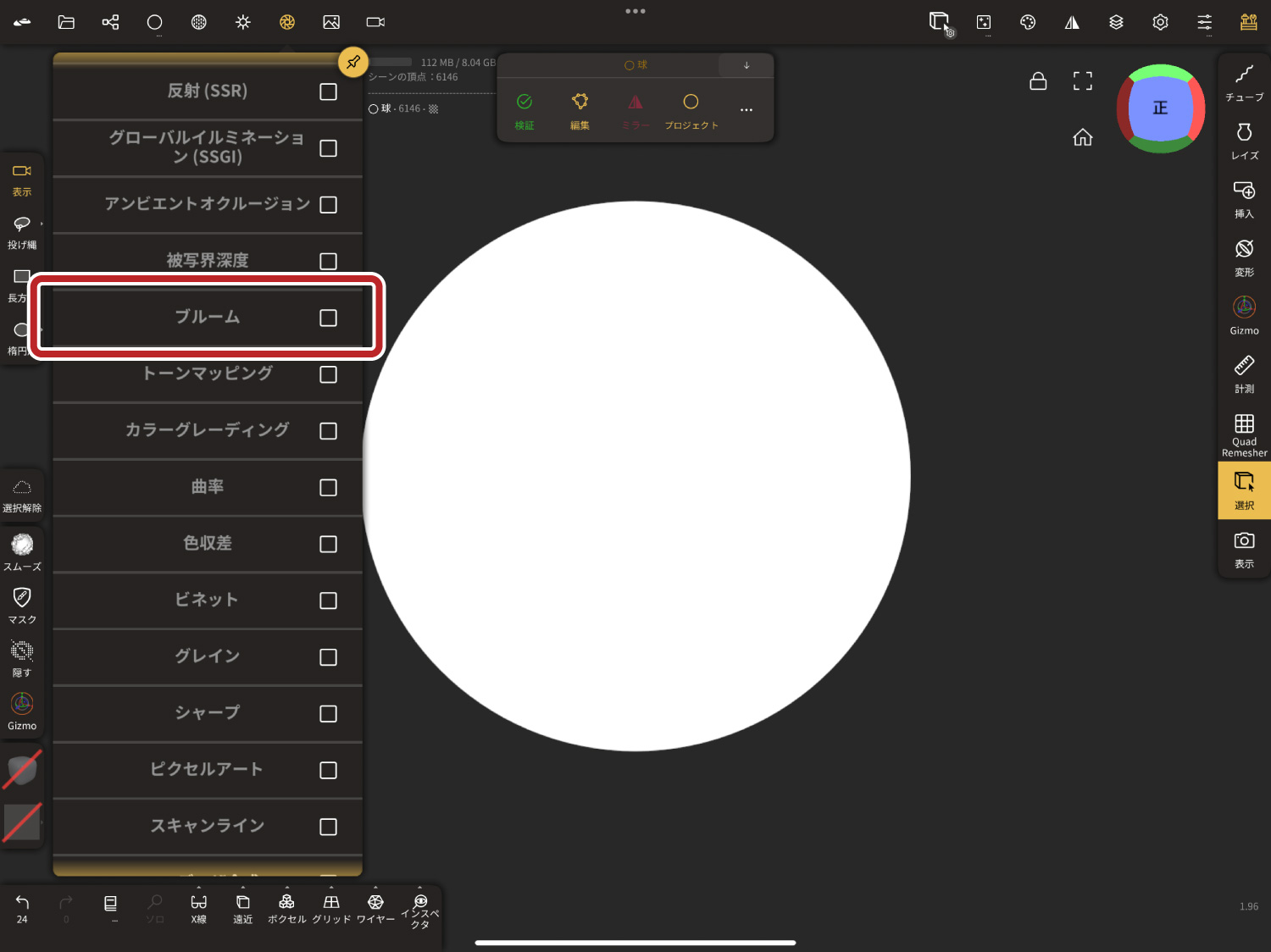The image size is (1271, 952).
Task: Select the Tube (チューブ) tool
Action: click(1243, 83)
